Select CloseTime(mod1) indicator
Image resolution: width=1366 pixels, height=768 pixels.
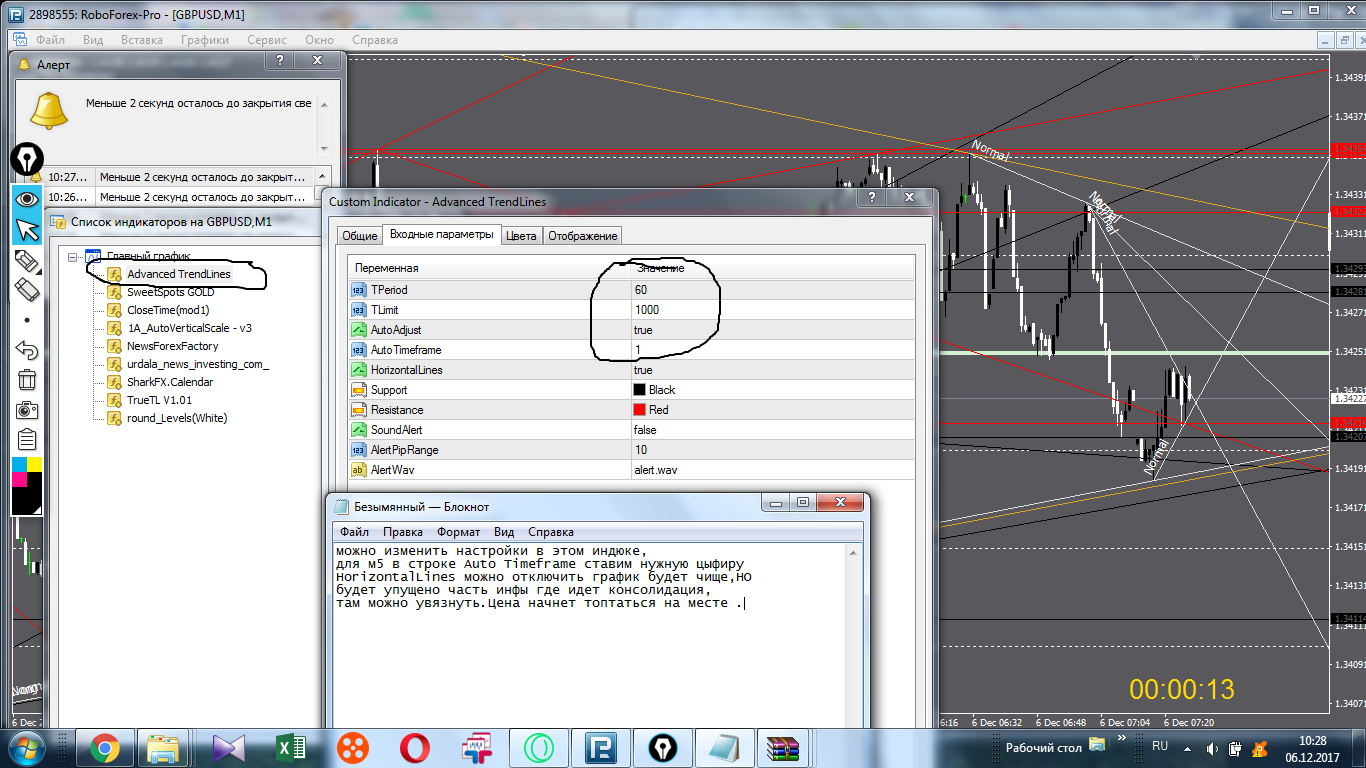[168, 310]
